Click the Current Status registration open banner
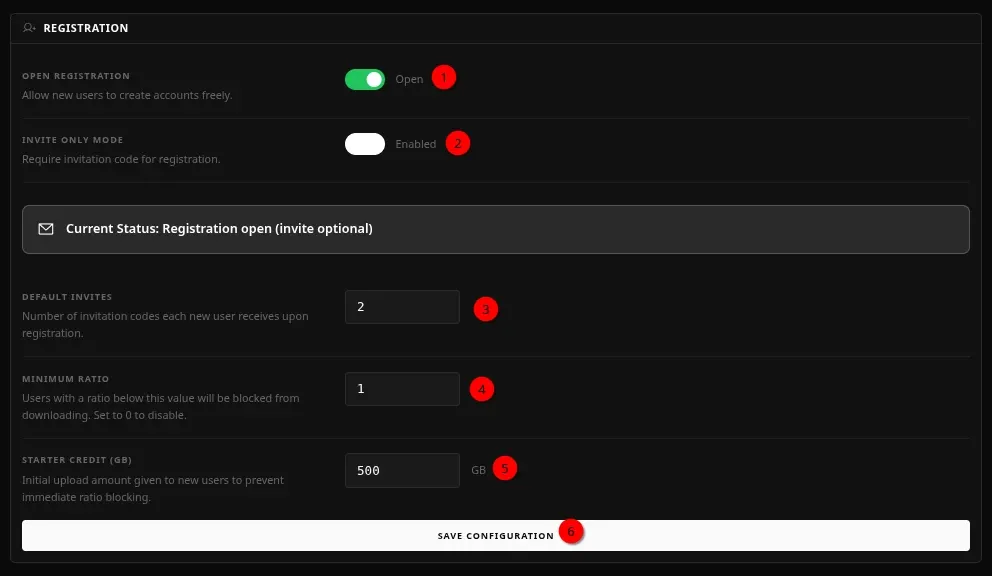 tap(495, 229)
